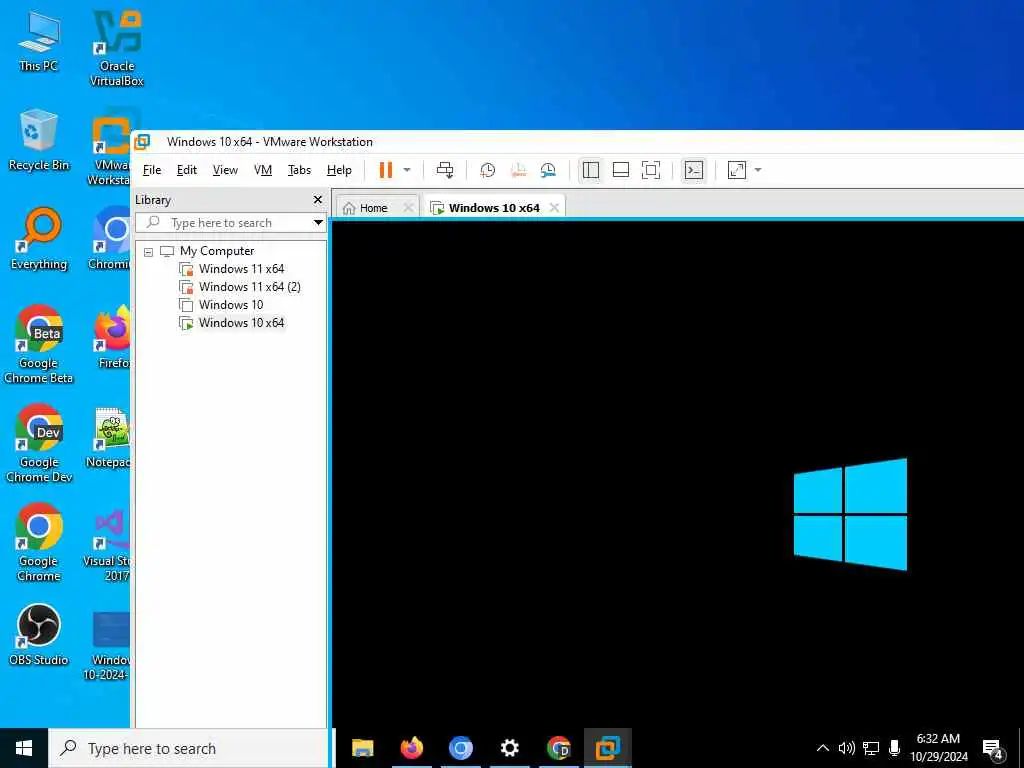Image resolution: width=1024 pixels, height=768 pixels.
Task: Open Firefox from the taskbar
Action: [x=411, y=748]
